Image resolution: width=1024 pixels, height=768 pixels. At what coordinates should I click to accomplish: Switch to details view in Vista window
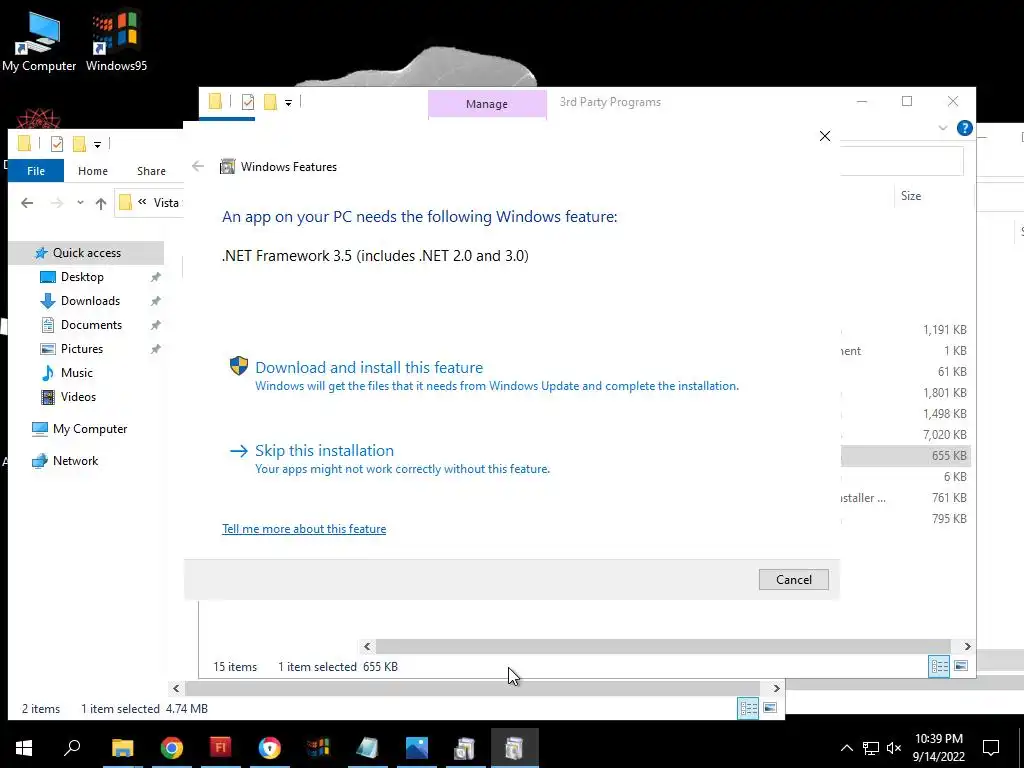(x=748, y=709)
